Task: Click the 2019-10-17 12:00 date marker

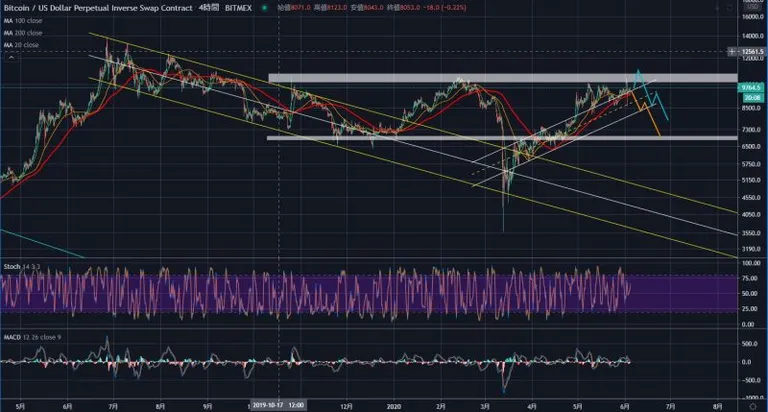Action: click(x=278, y=405)
